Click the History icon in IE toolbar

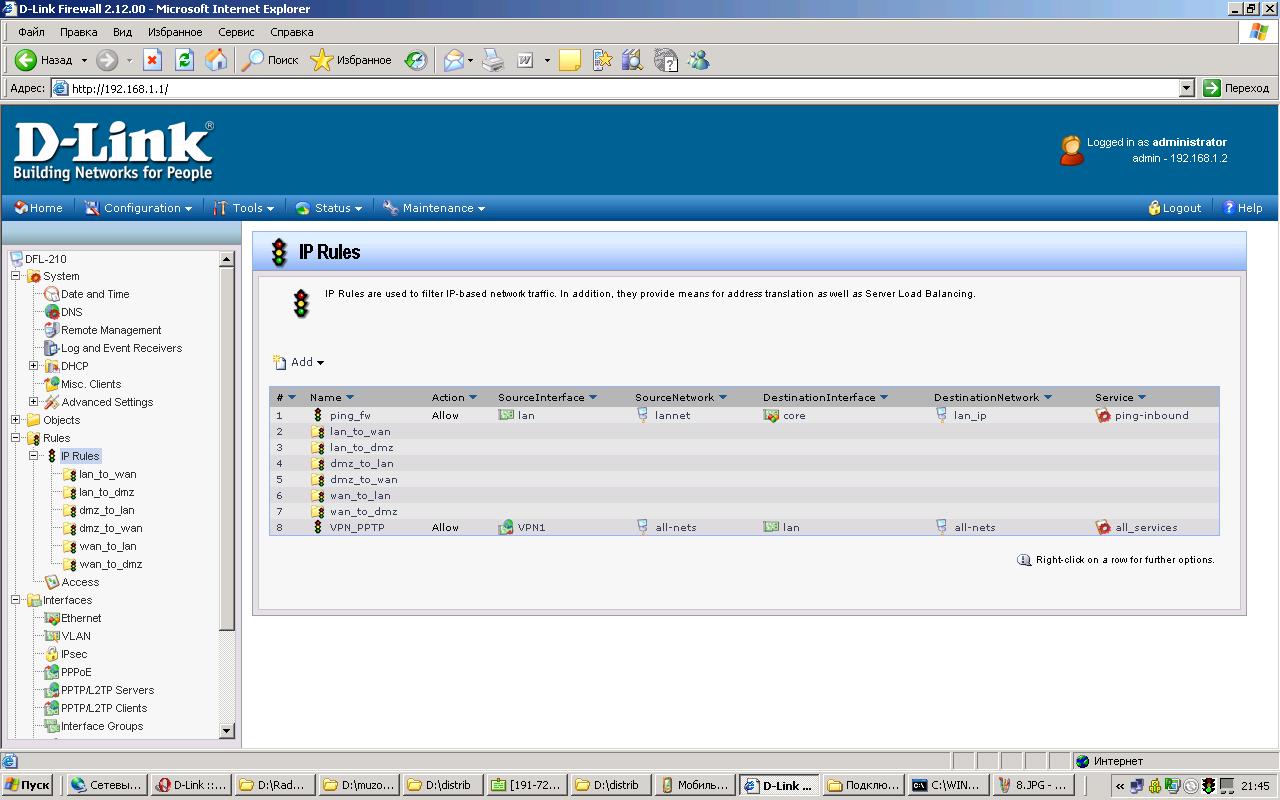pos(416,60)
